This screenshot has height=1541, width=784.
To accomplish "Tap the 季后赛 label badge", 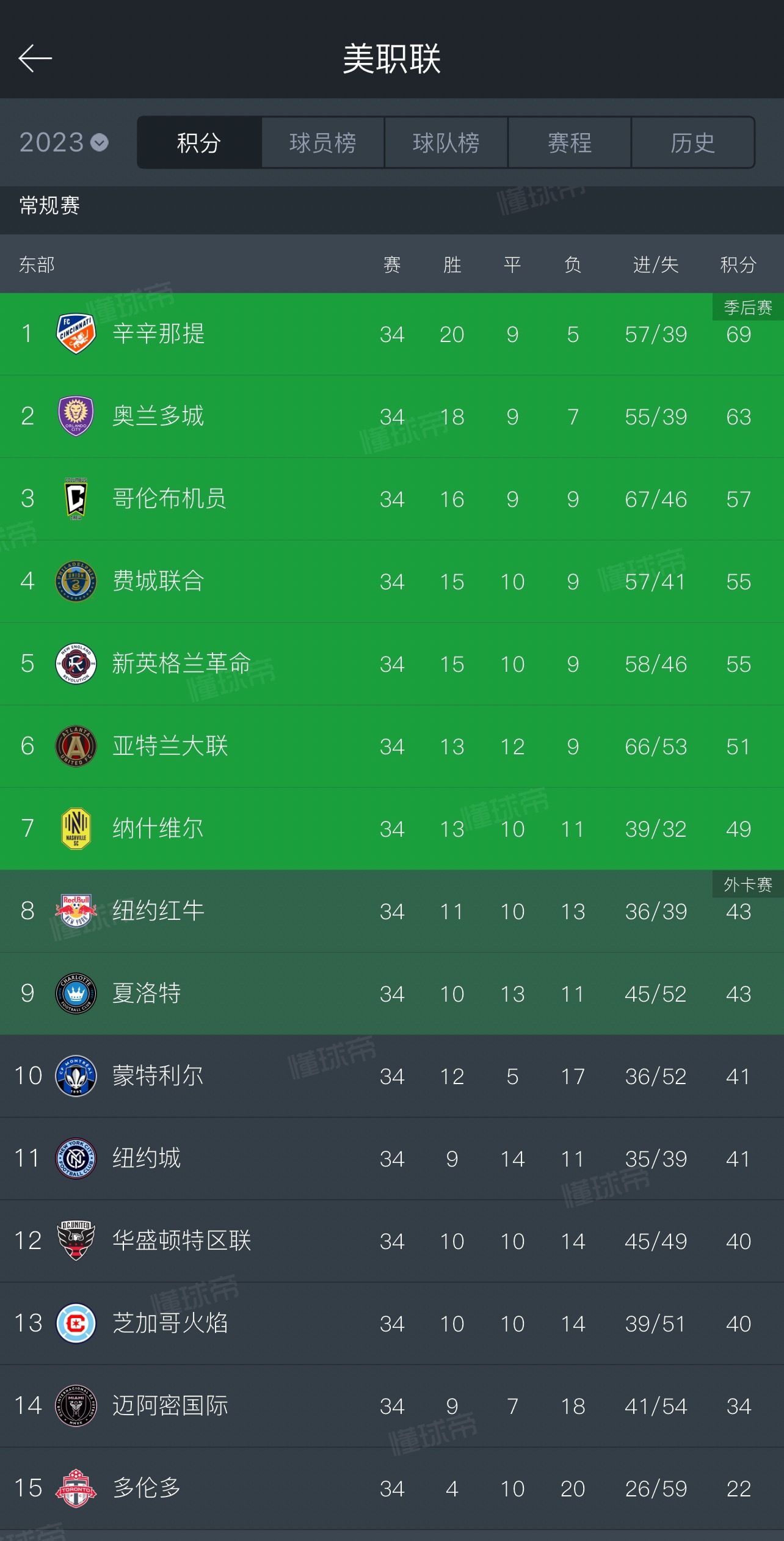I will click(748, 307).
